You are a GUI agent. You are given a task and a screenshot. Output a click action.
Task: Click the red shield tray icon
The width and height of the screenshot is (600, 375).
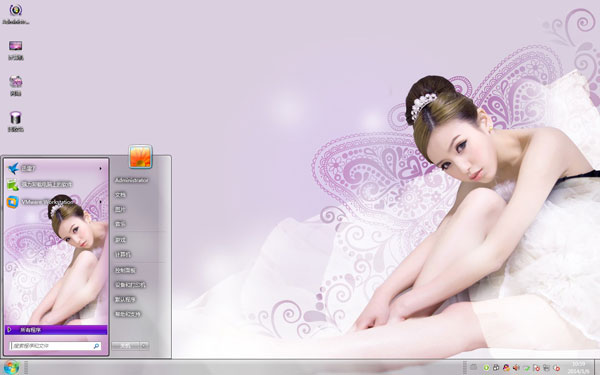(x=556, y=368)
